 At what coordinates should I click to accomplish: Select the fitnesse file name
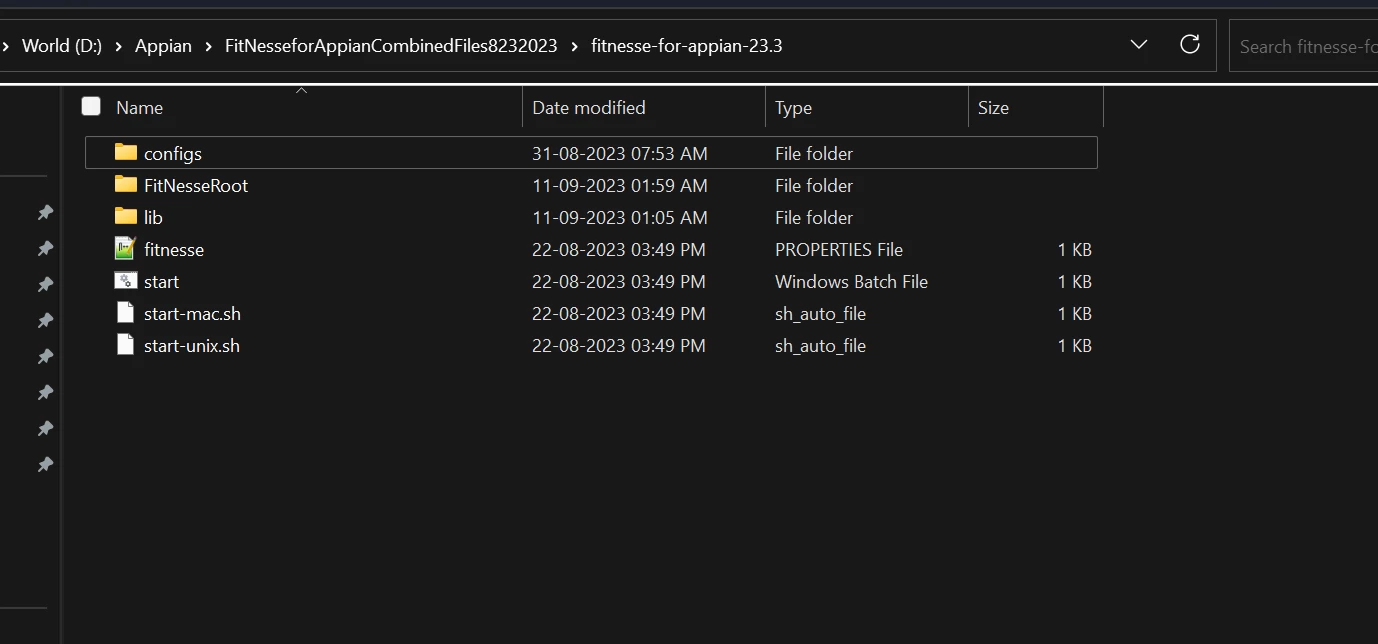click(174, 250)
